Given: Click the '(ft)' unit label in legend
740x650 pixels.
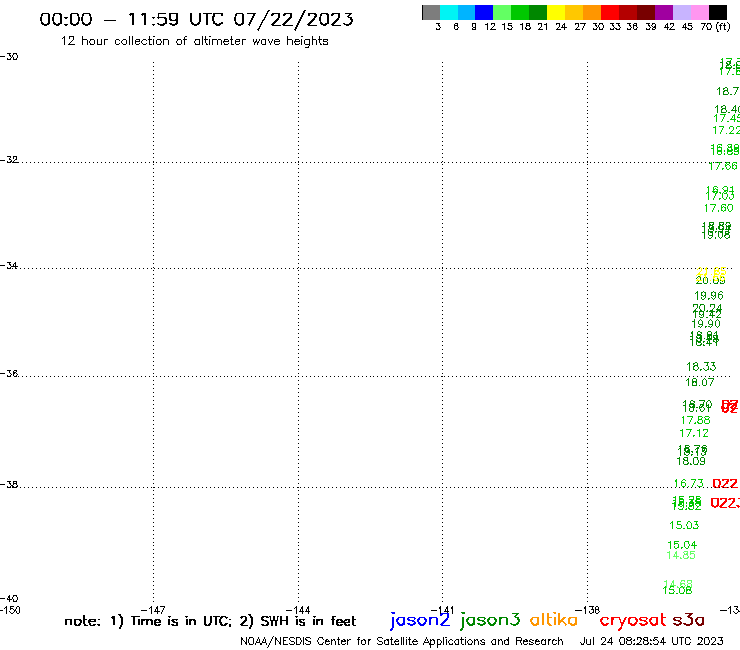Looking at the screenshot, I should [x=723, y=26].
